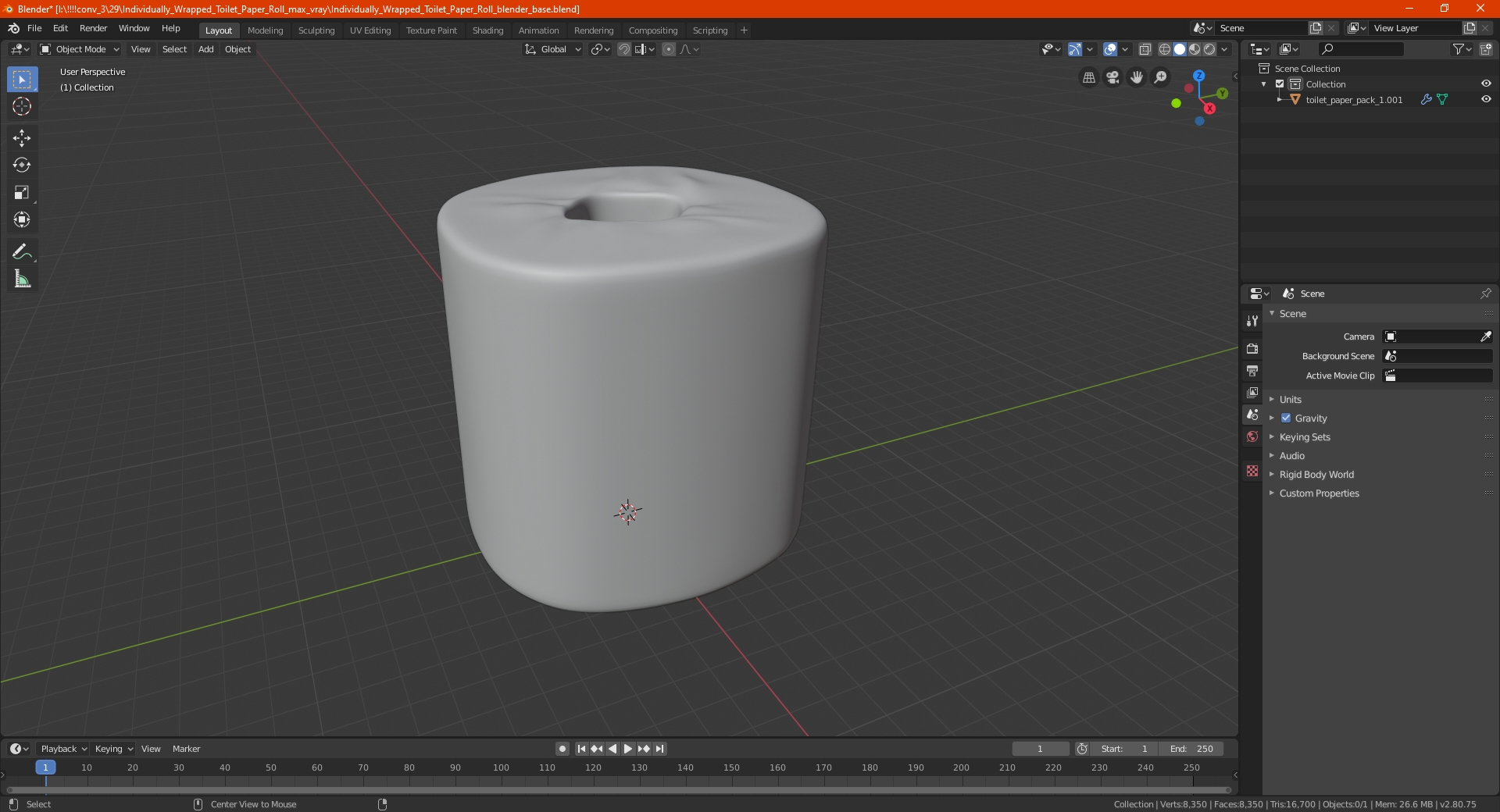Open Render properties tab

click(x=1252, y=348)
